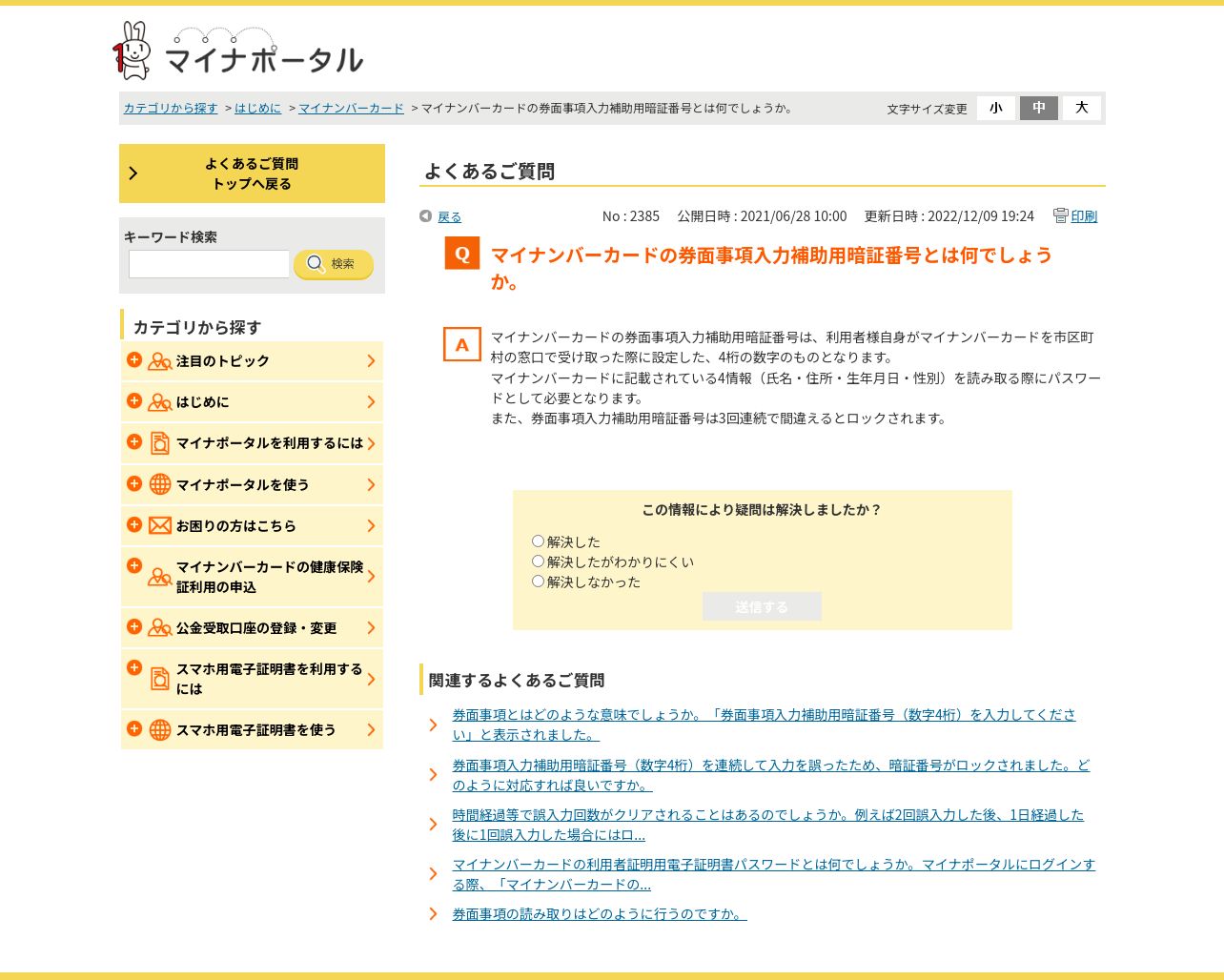Open the 注目のトピック category label
The width and height of the screenshot is (1224, 980).
point(222,361)
